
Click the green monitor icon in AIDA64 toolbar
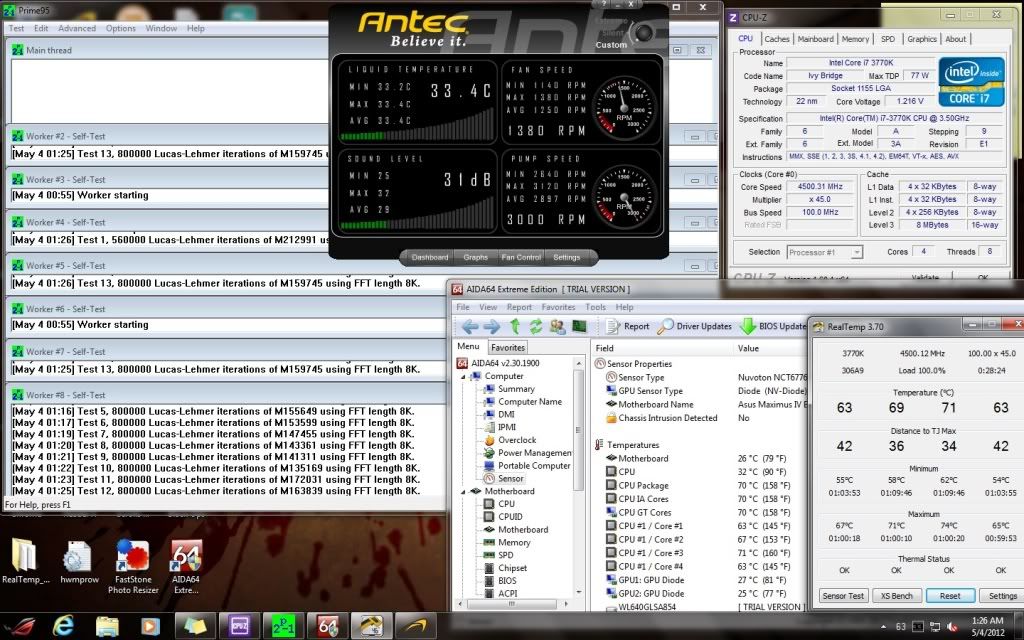coord(579,326)
